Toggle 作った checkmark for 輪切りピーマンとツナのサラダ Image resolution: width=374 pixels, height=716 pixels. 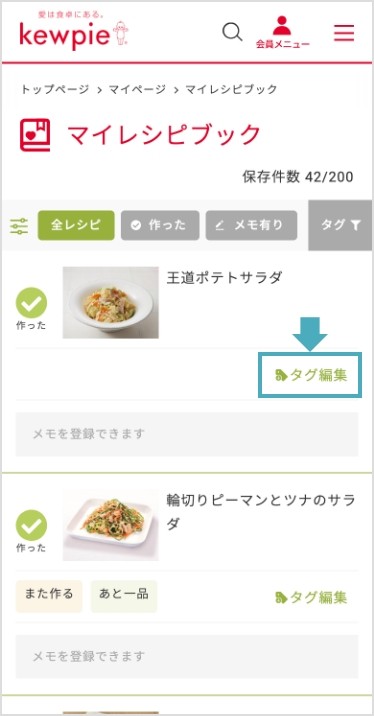click(31, 525)
